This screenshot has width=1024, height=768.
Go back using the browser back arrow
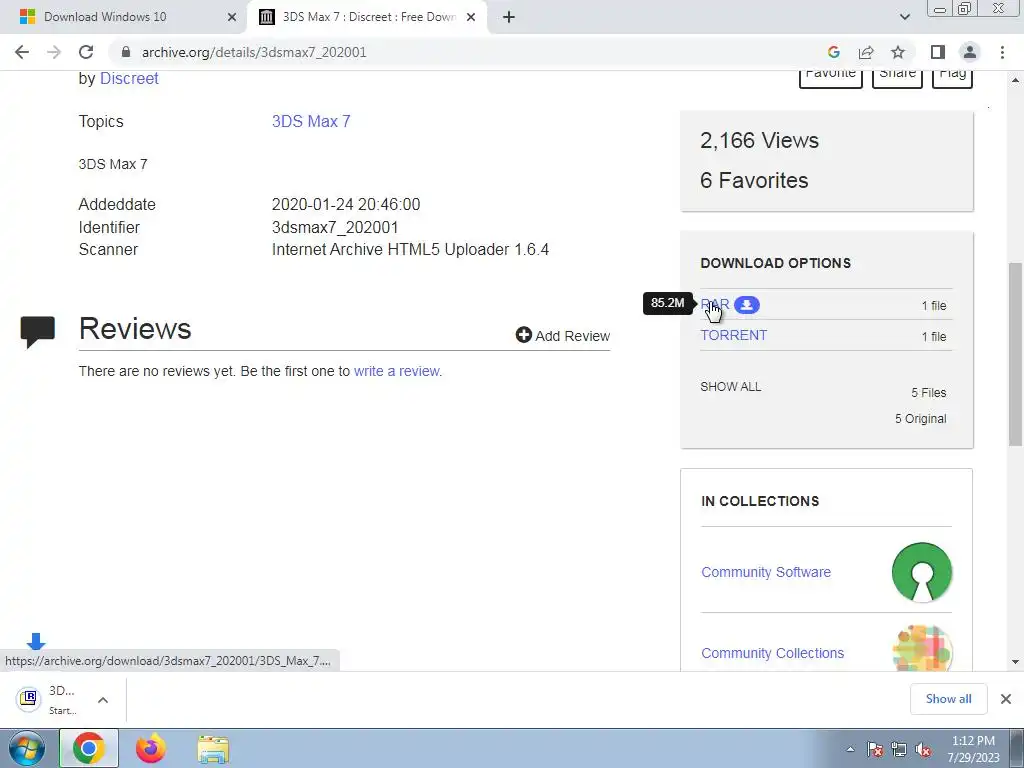coord(22,52)
